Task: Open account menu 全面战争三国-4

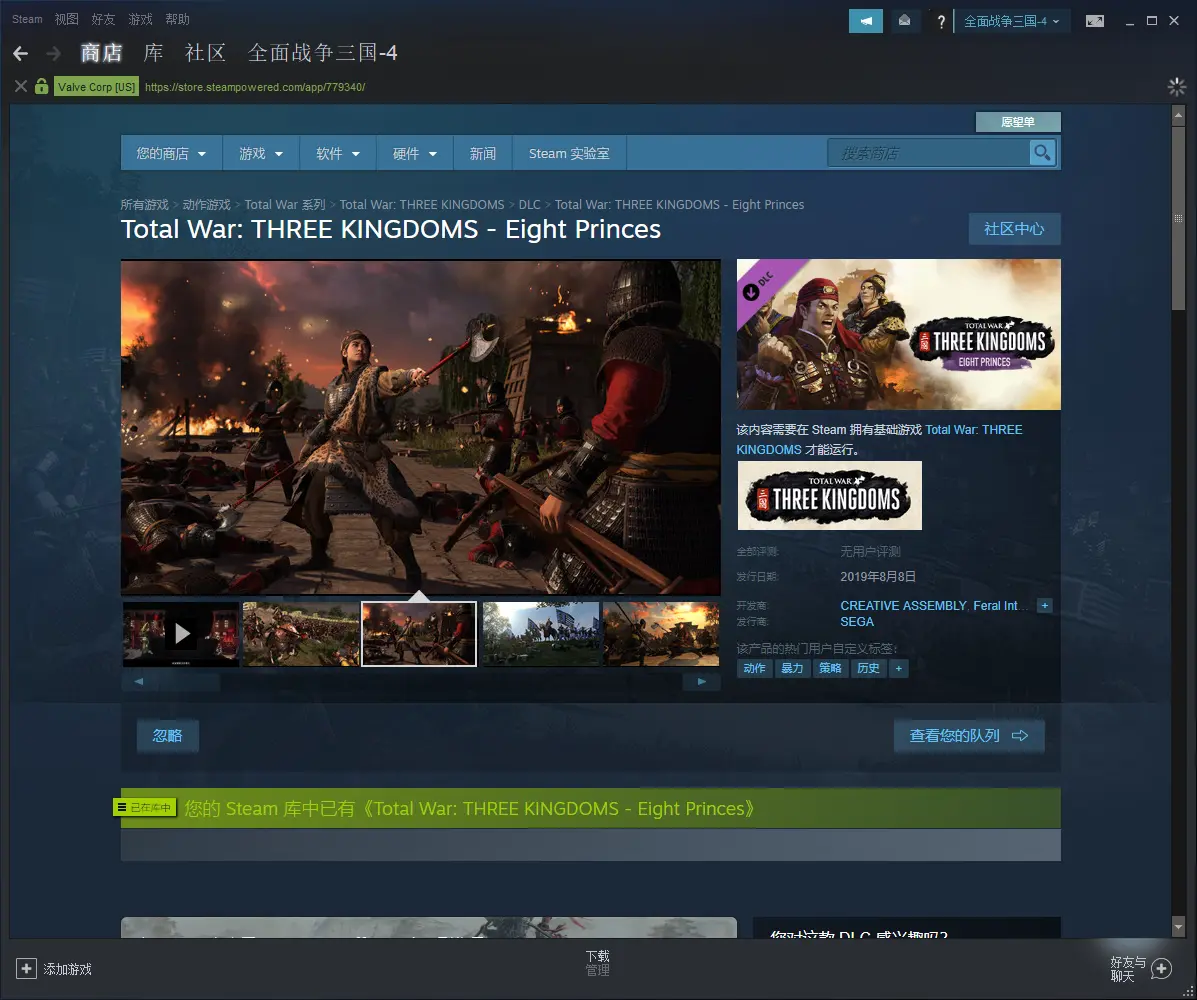Action: (1011, 21)
